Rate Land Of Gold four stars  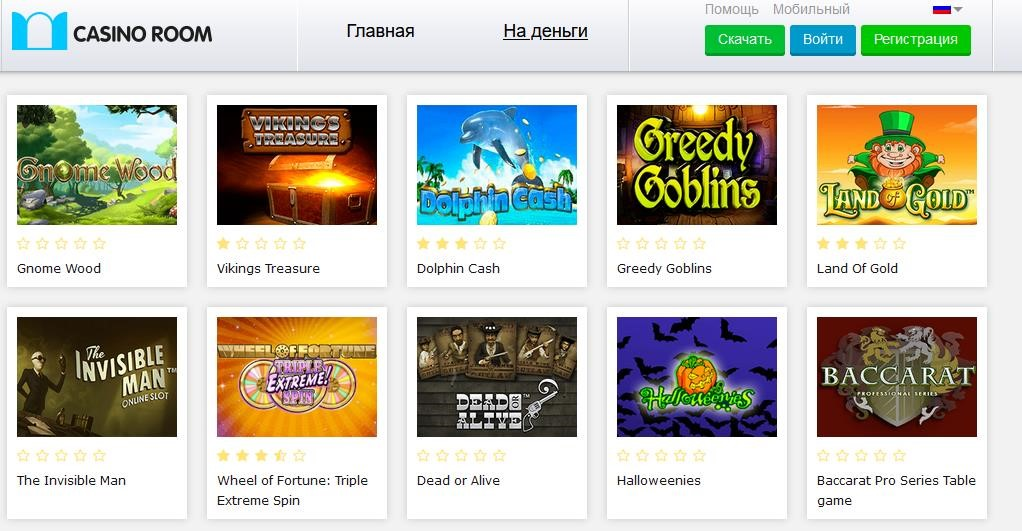[x=881, y=244]
